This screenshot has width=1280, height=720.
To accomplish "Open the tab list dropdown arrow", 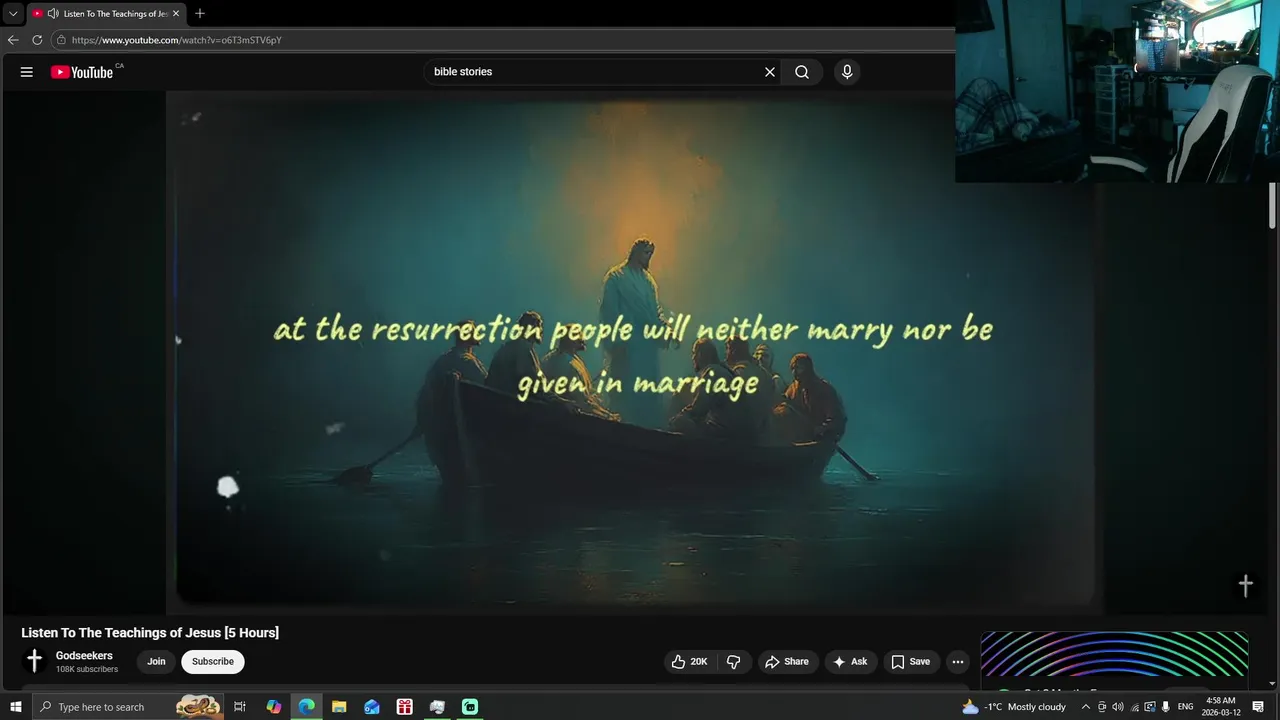I will [13, 14].
